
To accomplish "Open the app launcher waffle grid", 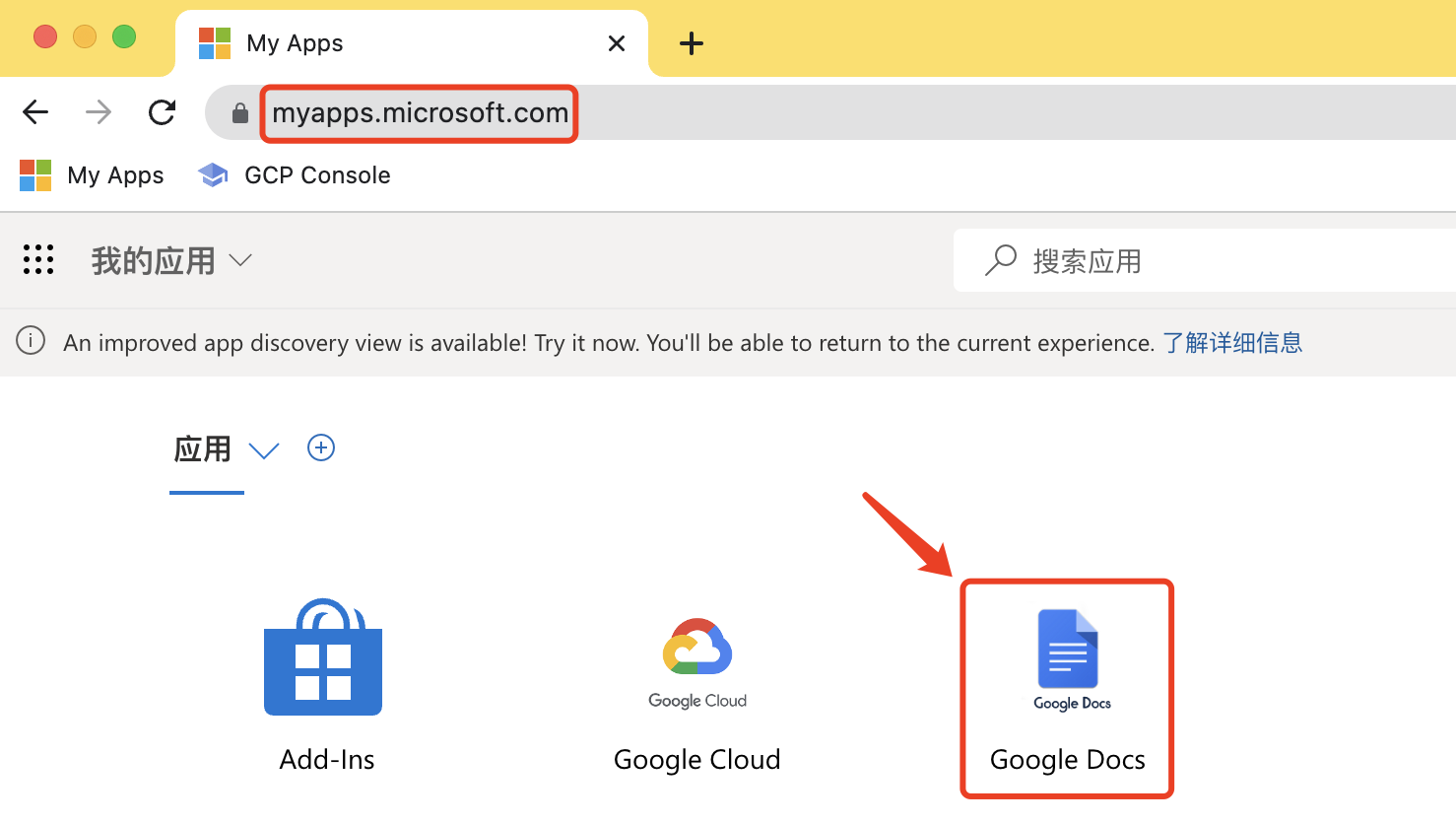I will 38,259.
